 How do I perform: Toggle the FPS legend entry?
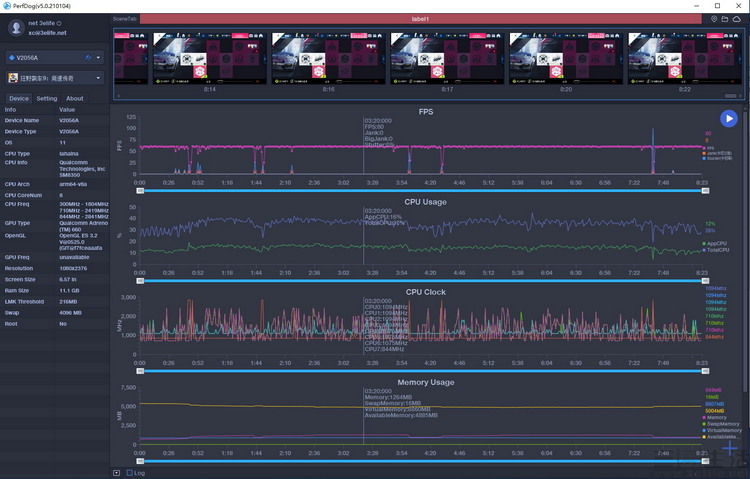coord(708,148)
